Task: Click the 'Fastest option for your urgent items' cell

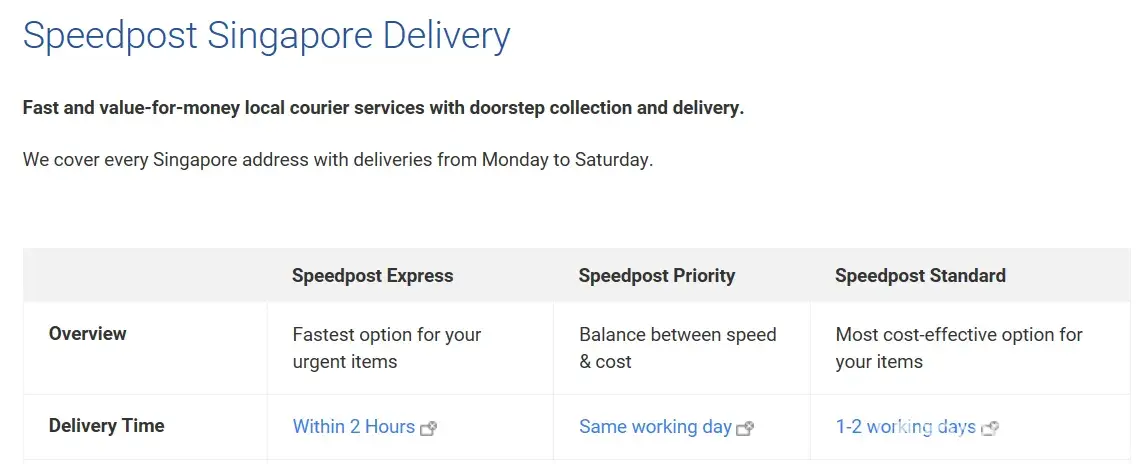Action: click(386, 348)
